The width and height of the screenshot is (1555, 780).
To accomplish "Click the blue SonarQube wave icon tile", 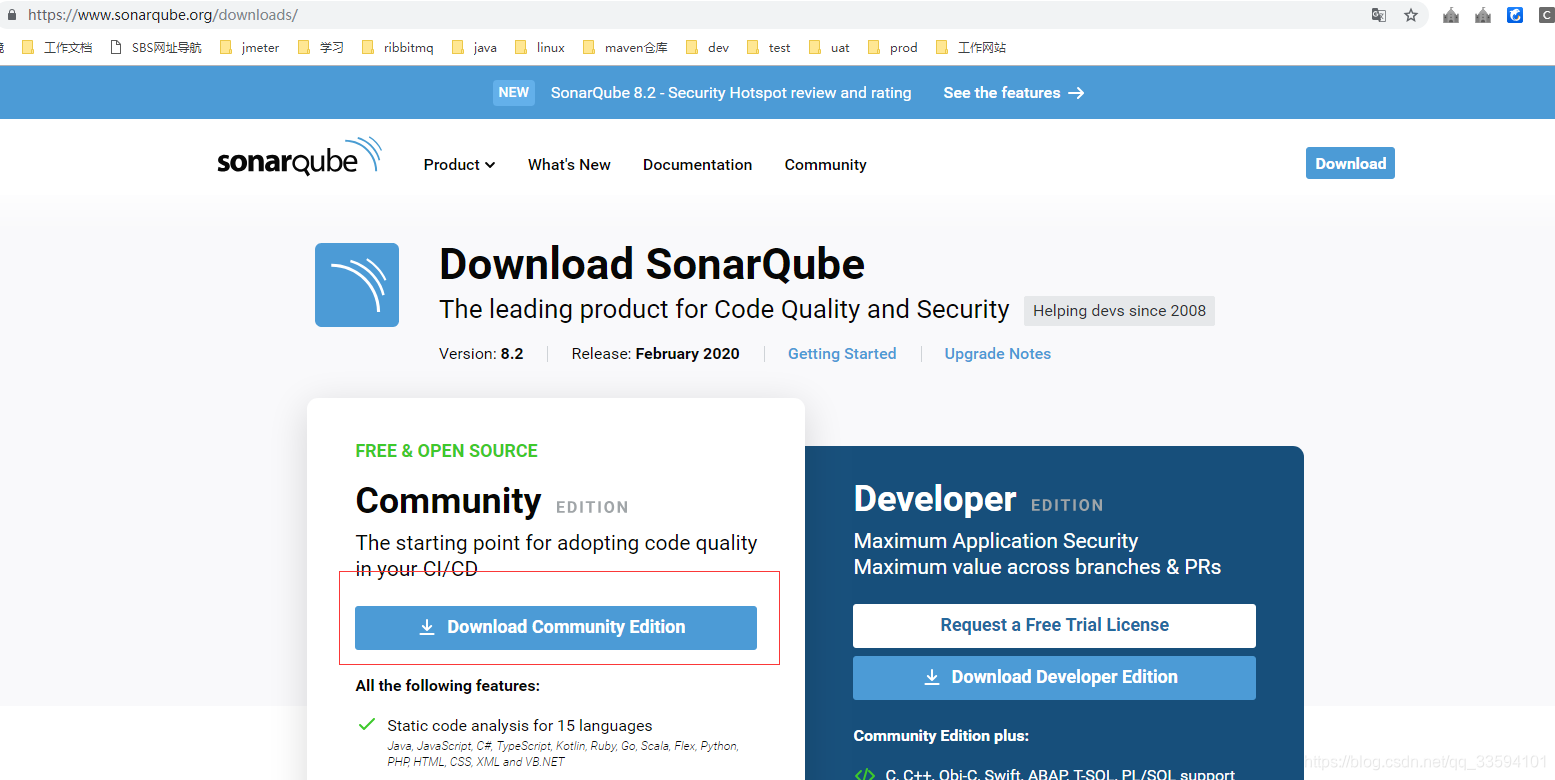I will tap(357, 285).
